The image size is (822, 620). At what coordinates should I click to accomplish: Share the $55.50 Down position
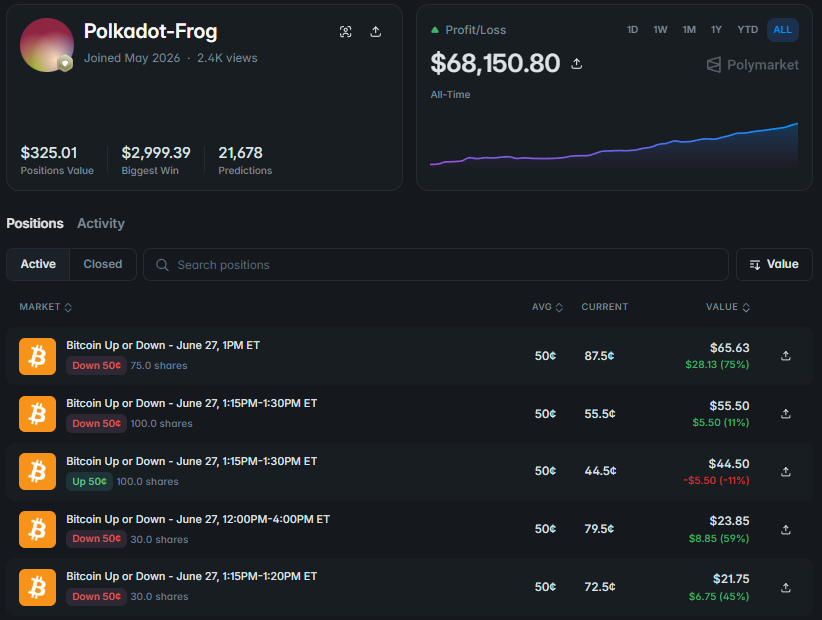(x=785, y=414)
